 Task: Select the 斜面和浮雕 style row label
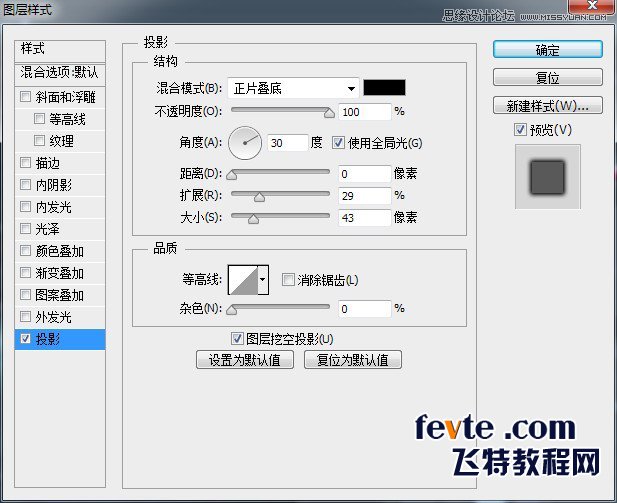pos(65,97)
